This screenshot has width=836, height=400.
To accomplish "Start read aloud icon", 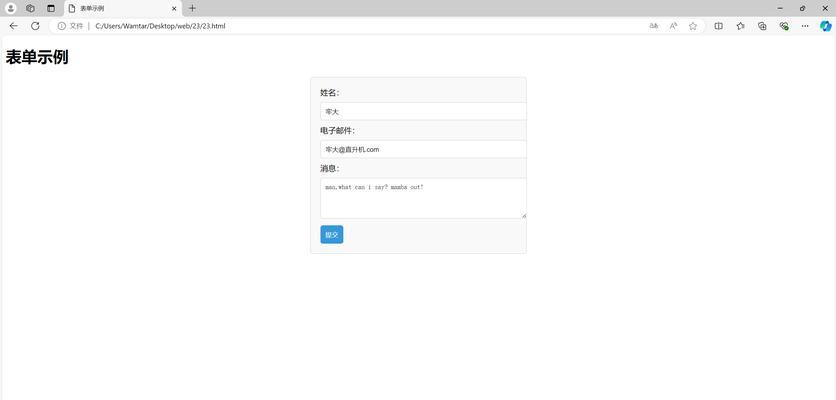I will coord(673,26).
